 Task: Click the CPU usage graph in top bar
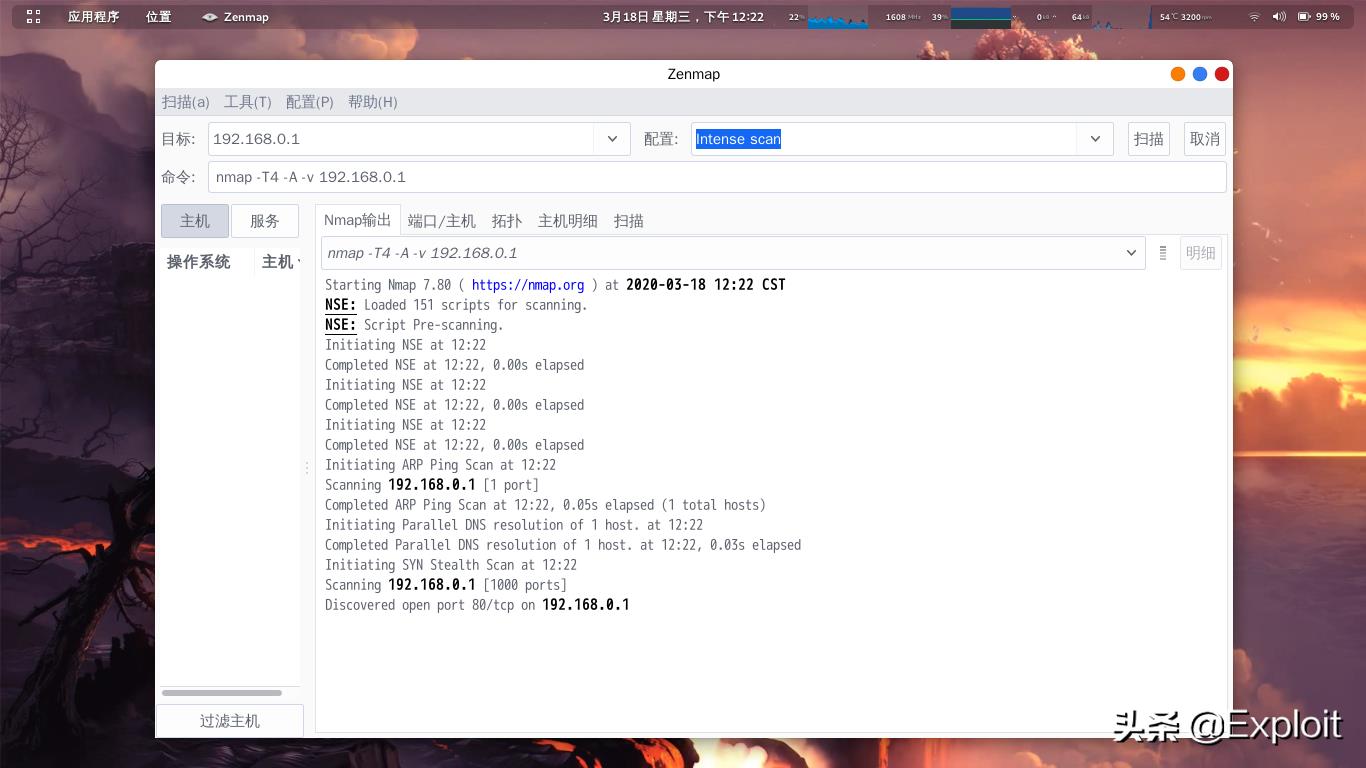(x=837, y=17)
